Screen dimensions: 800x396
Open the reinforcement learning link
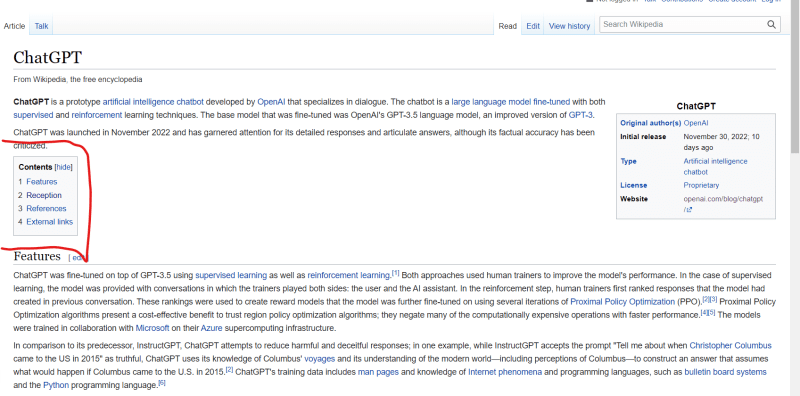[348, 275]
